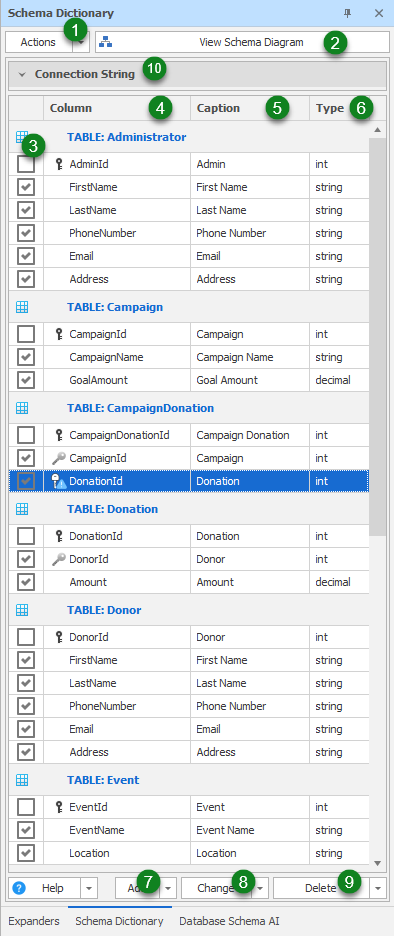The height and width of the screenshot is (936, 394).
Task: Uncheck the GoalAmount checkbox
Action: point(26,380)
